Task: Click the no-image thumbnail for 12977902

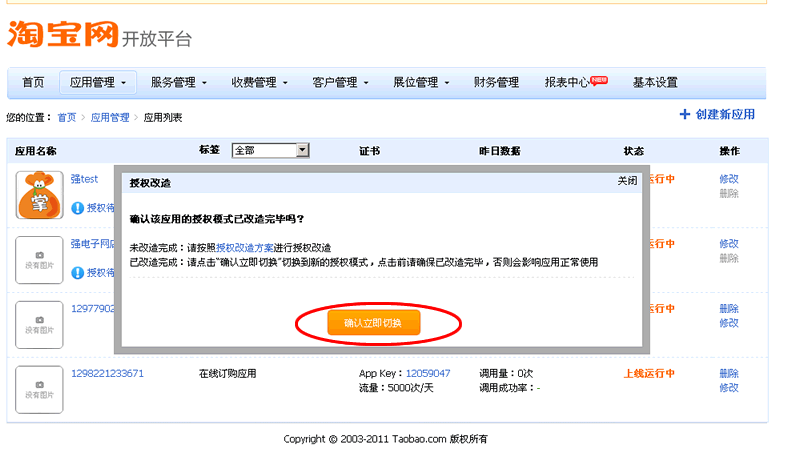Action: point(39,325)
